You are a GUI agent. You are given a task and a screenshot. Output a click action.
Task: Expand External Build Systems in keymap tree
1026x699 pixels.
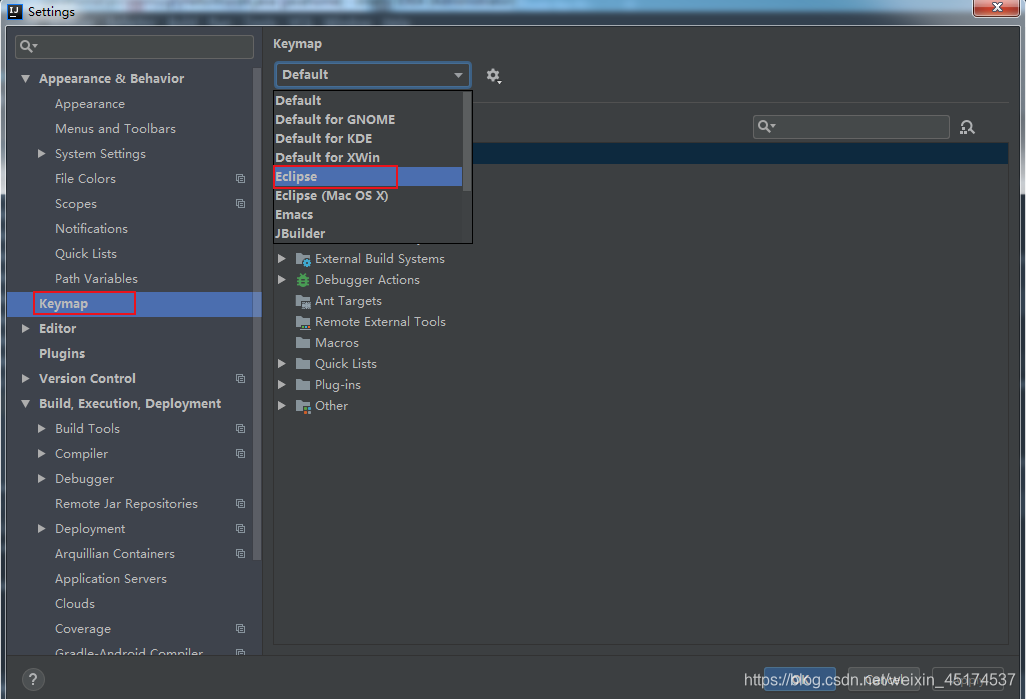[282, 259]
